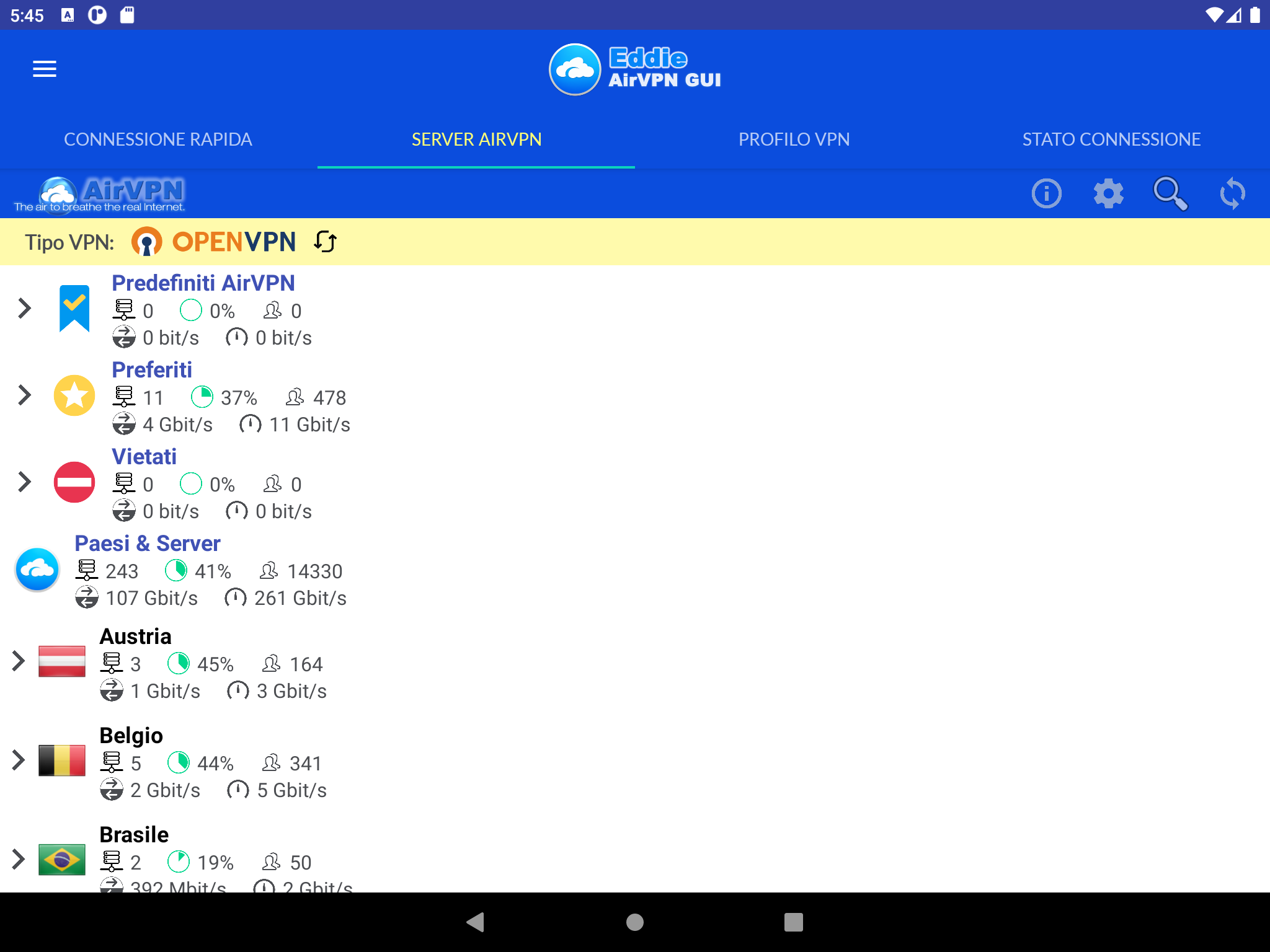
Task: Click the OpenVPN keyhole icon
Action: point(146,242)
